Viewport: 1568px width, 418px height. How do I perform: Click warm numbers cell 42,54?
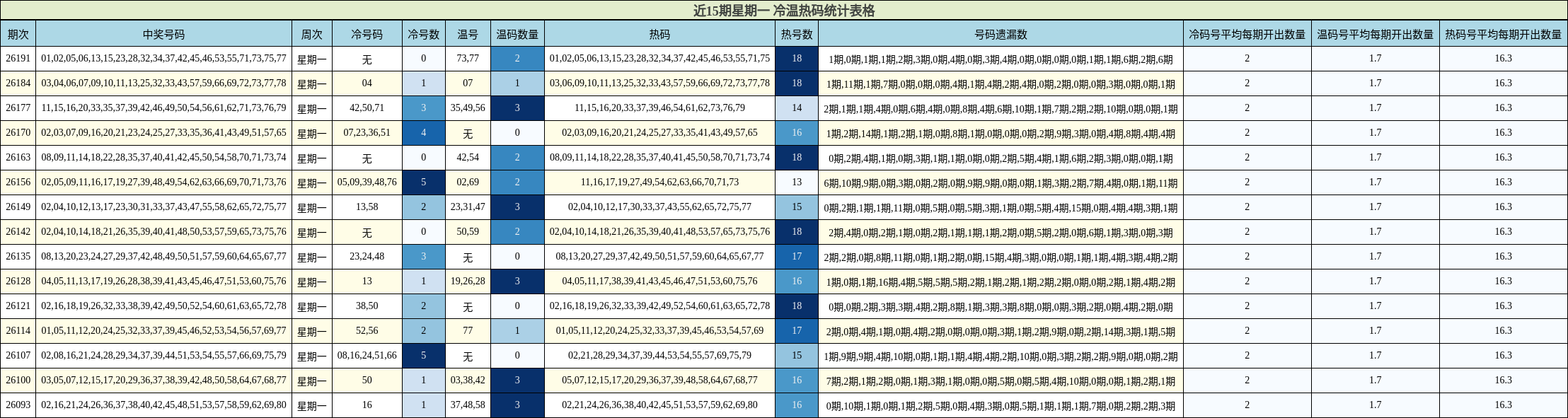[x=468, y=158]
